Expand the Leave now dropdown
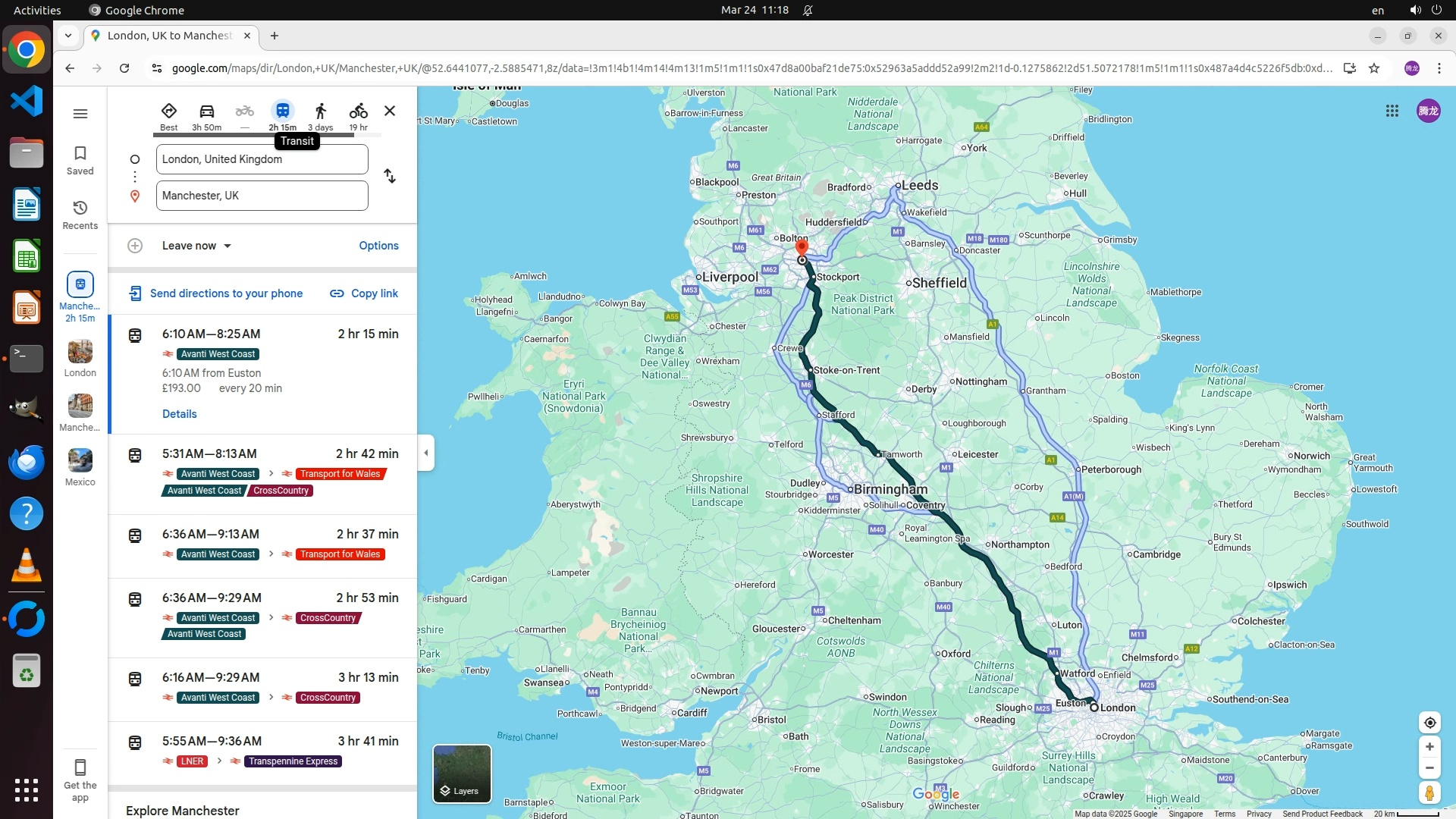This screenshot has height=819, width=1456. 196,246
